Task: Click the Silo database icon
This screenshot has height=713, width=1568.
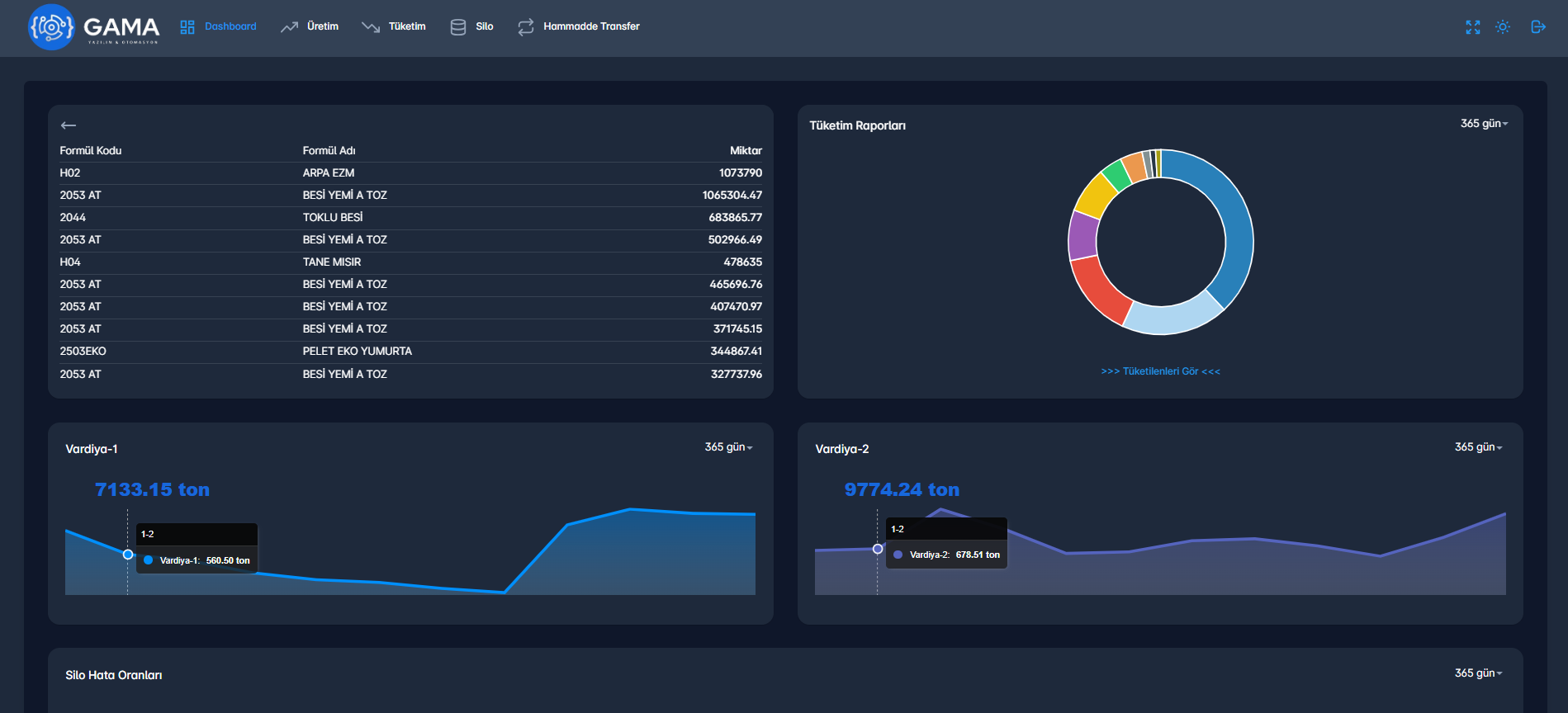Action: click(x=457, y=27)
